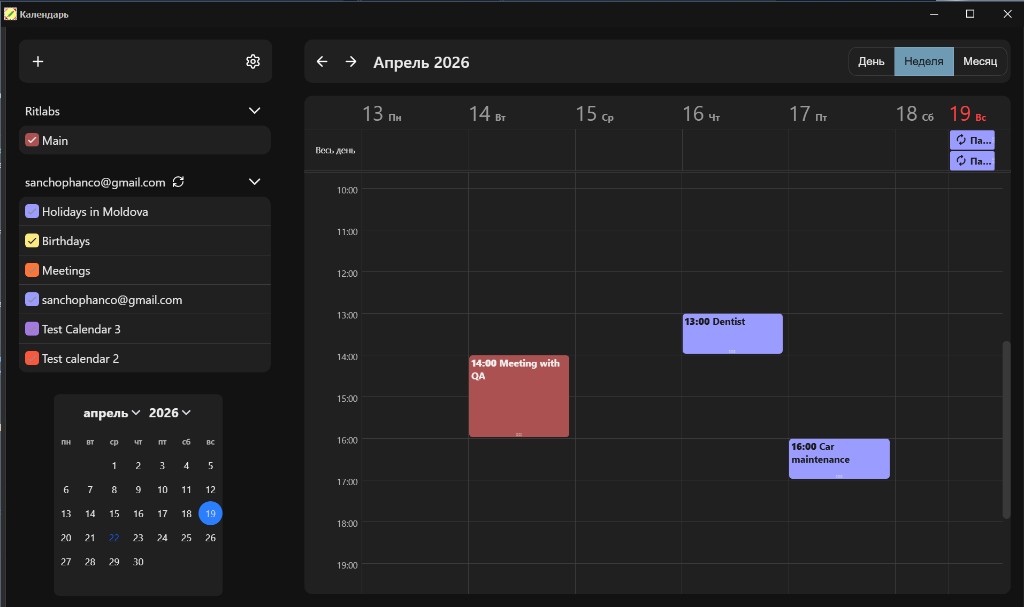1024x607 pixels.
Task: Select day 19 in mini calendar
Action: (x=210, y=514)
